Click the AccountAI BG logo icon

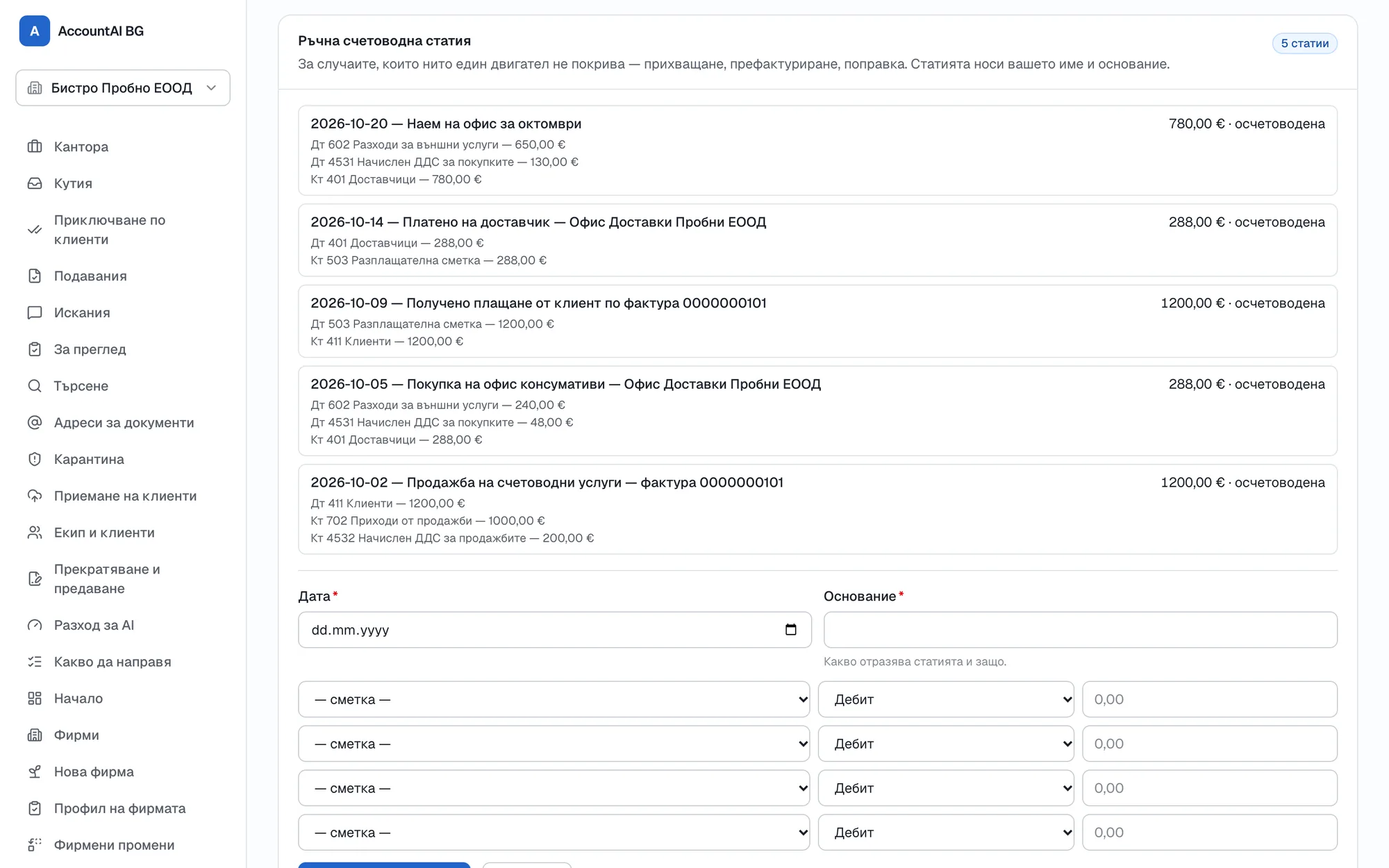(35, 31)
